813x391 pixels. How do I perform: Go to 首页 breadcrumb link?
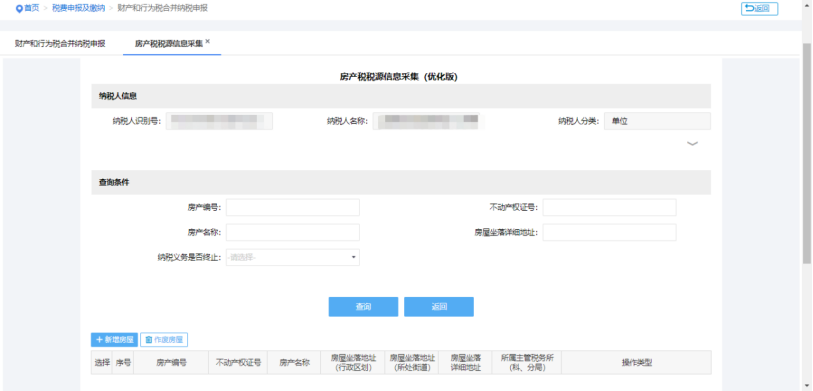pyautogui.click(x=31, y=8)
